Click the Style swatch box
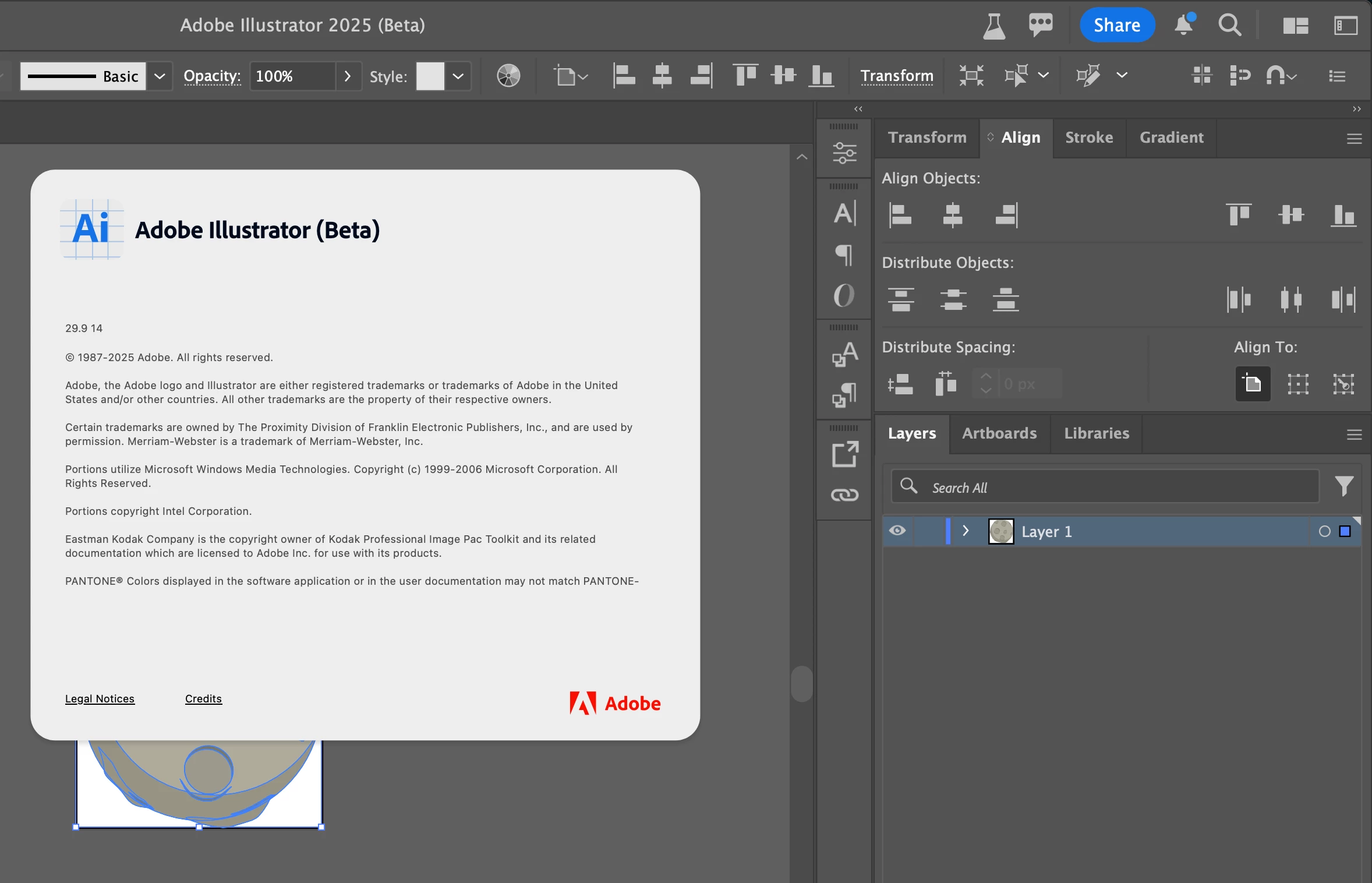 [x=430, y=76]
